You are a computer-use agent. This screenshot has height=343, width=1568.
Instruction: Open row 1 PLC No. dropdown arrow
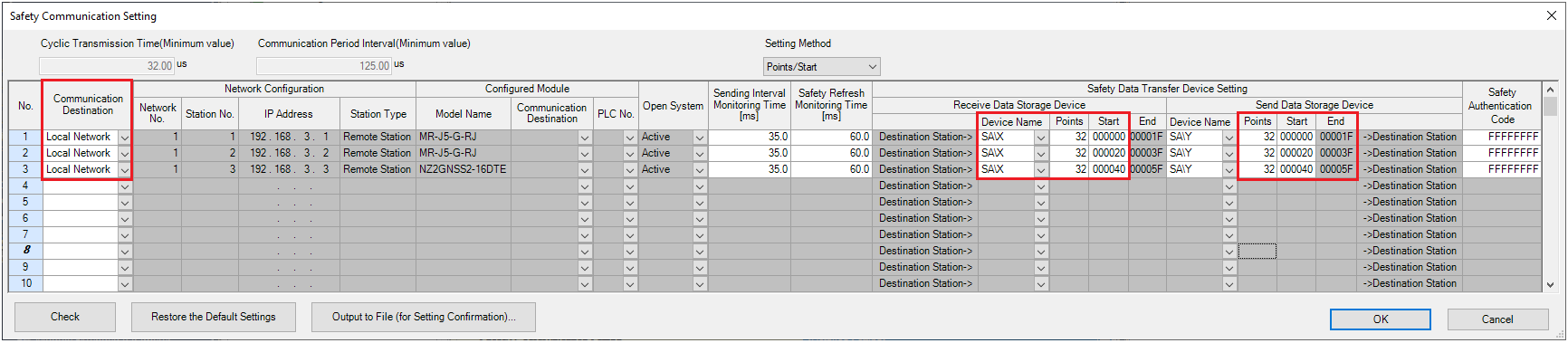(x=630, y=138)
